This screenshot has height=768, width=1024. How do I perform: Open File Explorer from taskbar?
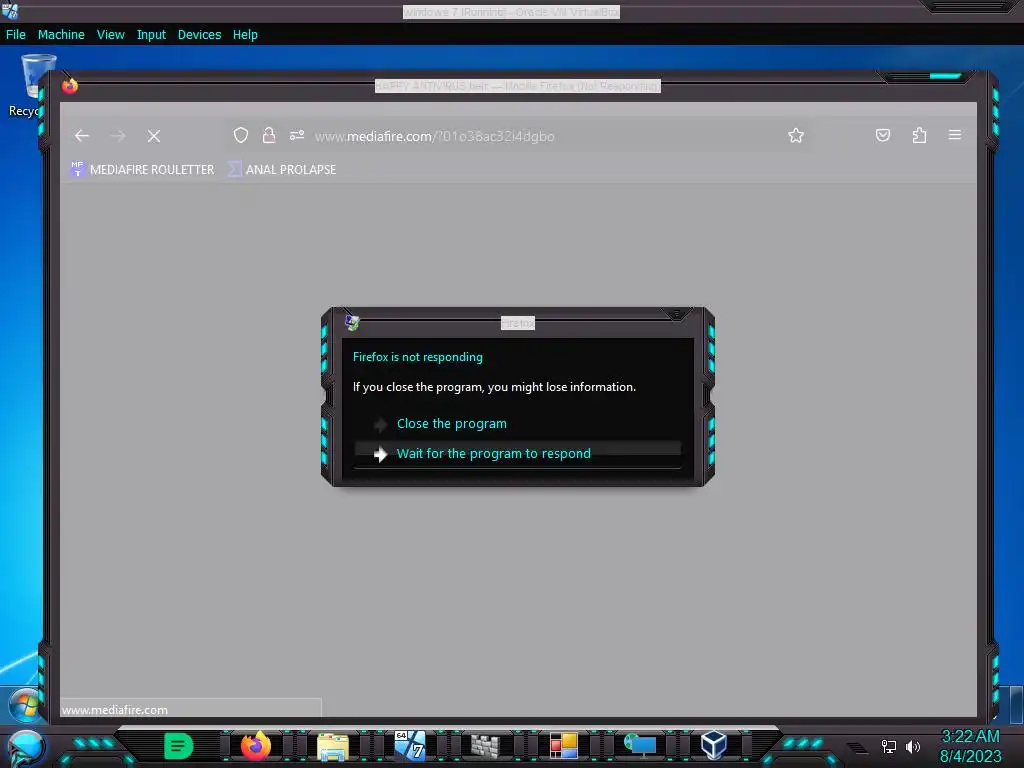332,746
